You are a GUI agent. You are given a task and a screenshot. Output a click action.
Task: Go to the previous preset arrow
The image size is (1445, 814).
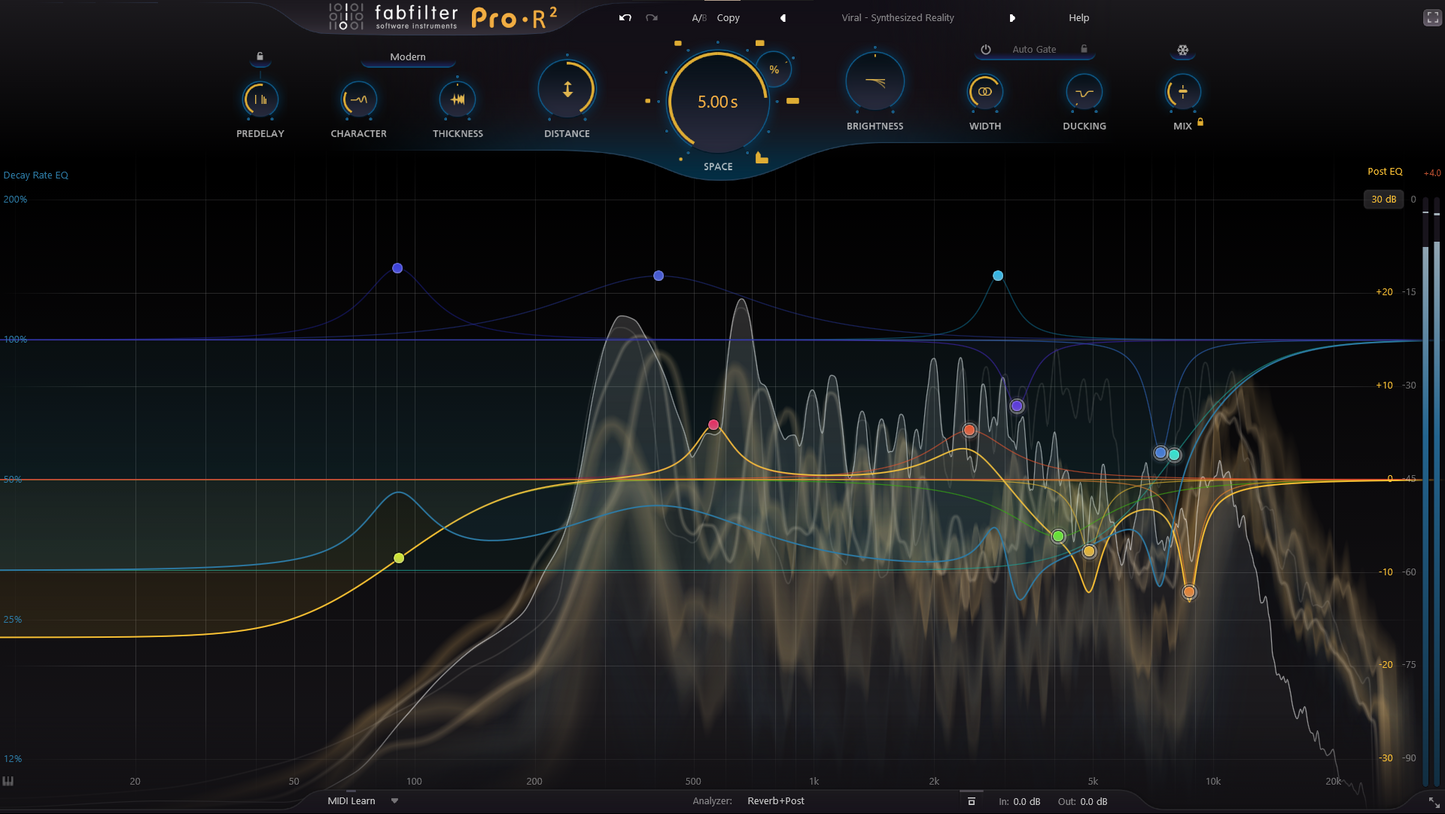coord(783,18)
